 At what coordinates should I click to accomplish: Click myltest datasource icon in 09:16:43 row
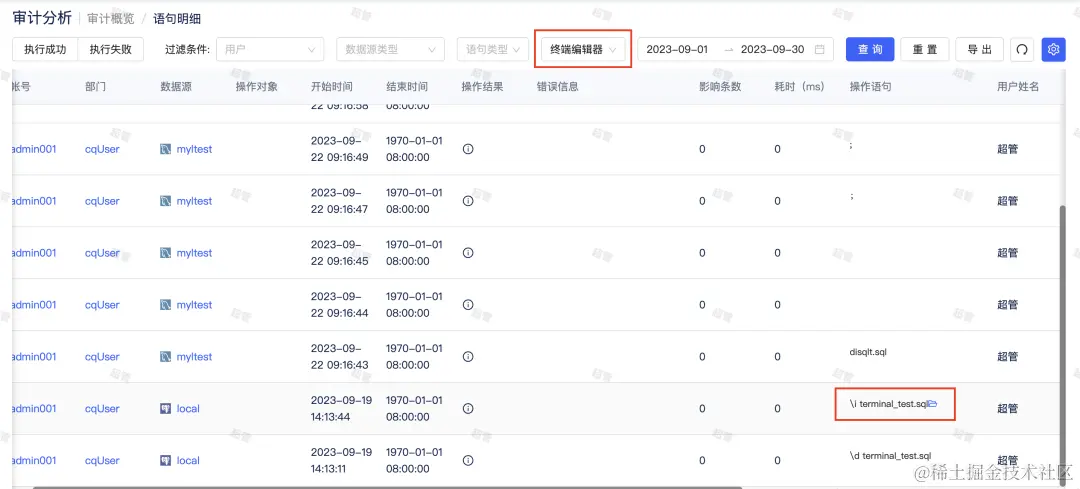click(x=165, y=357)
